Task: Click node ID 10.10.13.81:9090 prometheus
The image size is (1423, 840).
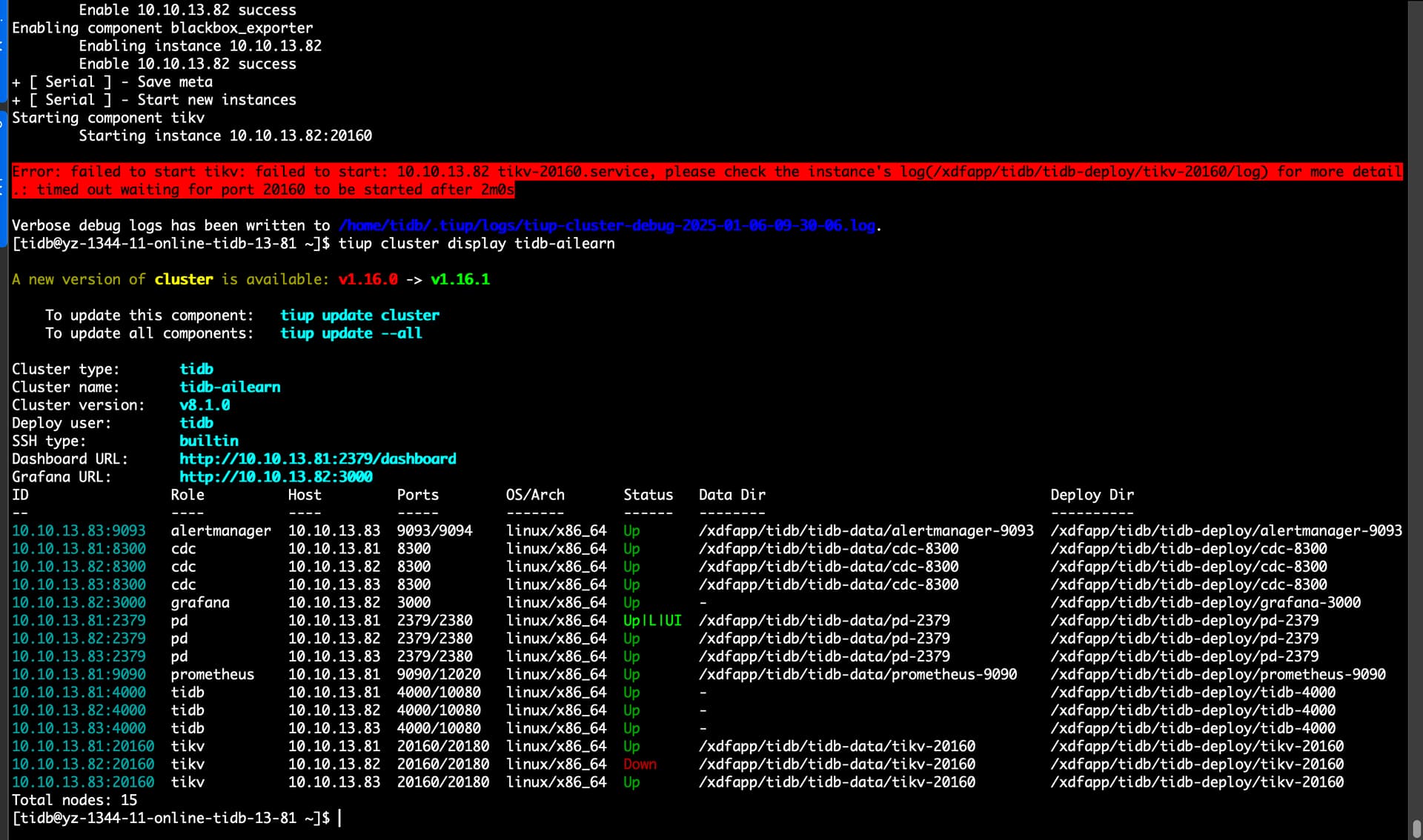Action: 79,674
